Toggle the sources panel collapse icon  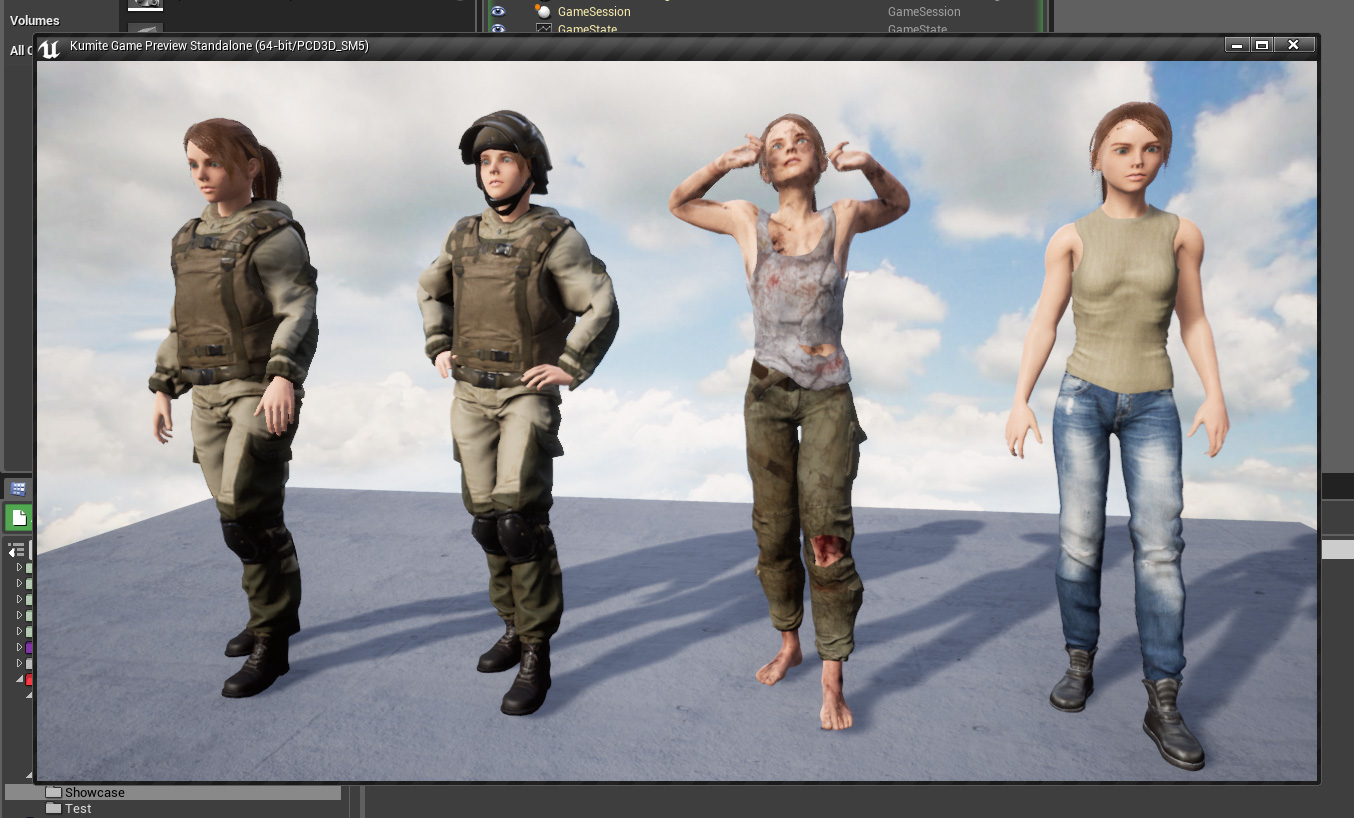[x=15, y=550]
